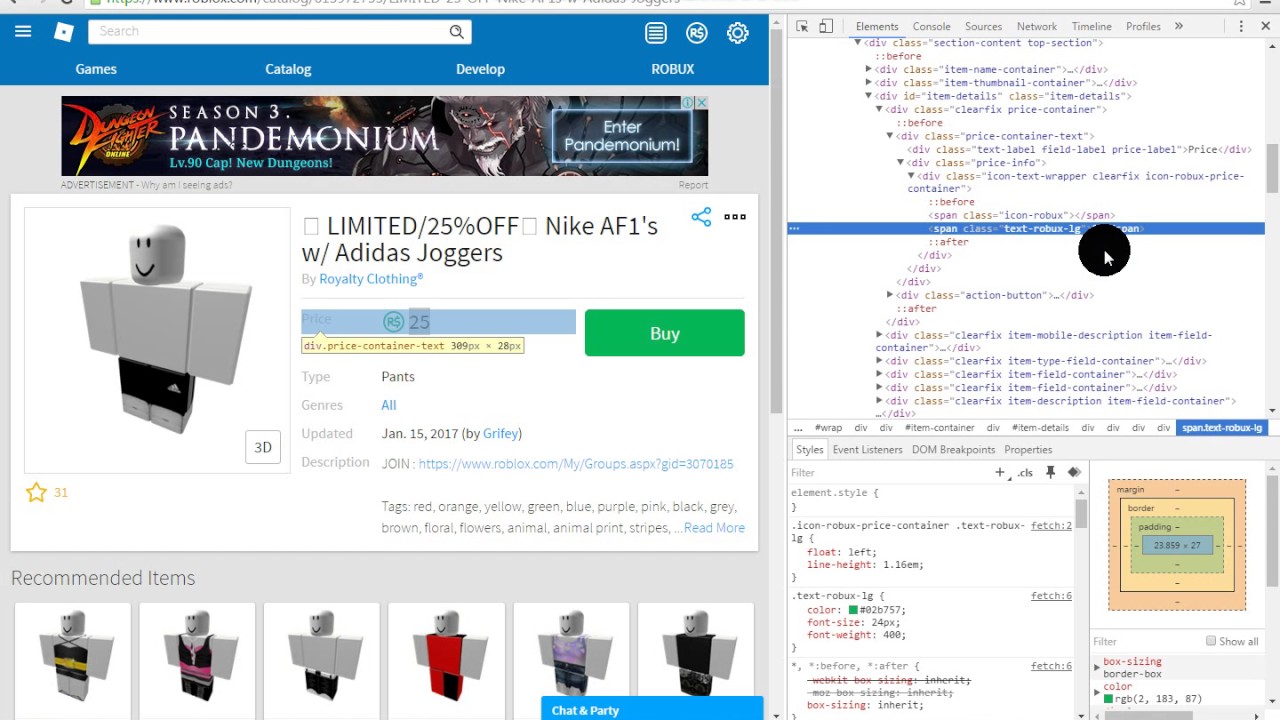This screenshot has width=1280, height=720.
Task: Click the All genres link
Action: pyautogui.click(x=389, y=405)
